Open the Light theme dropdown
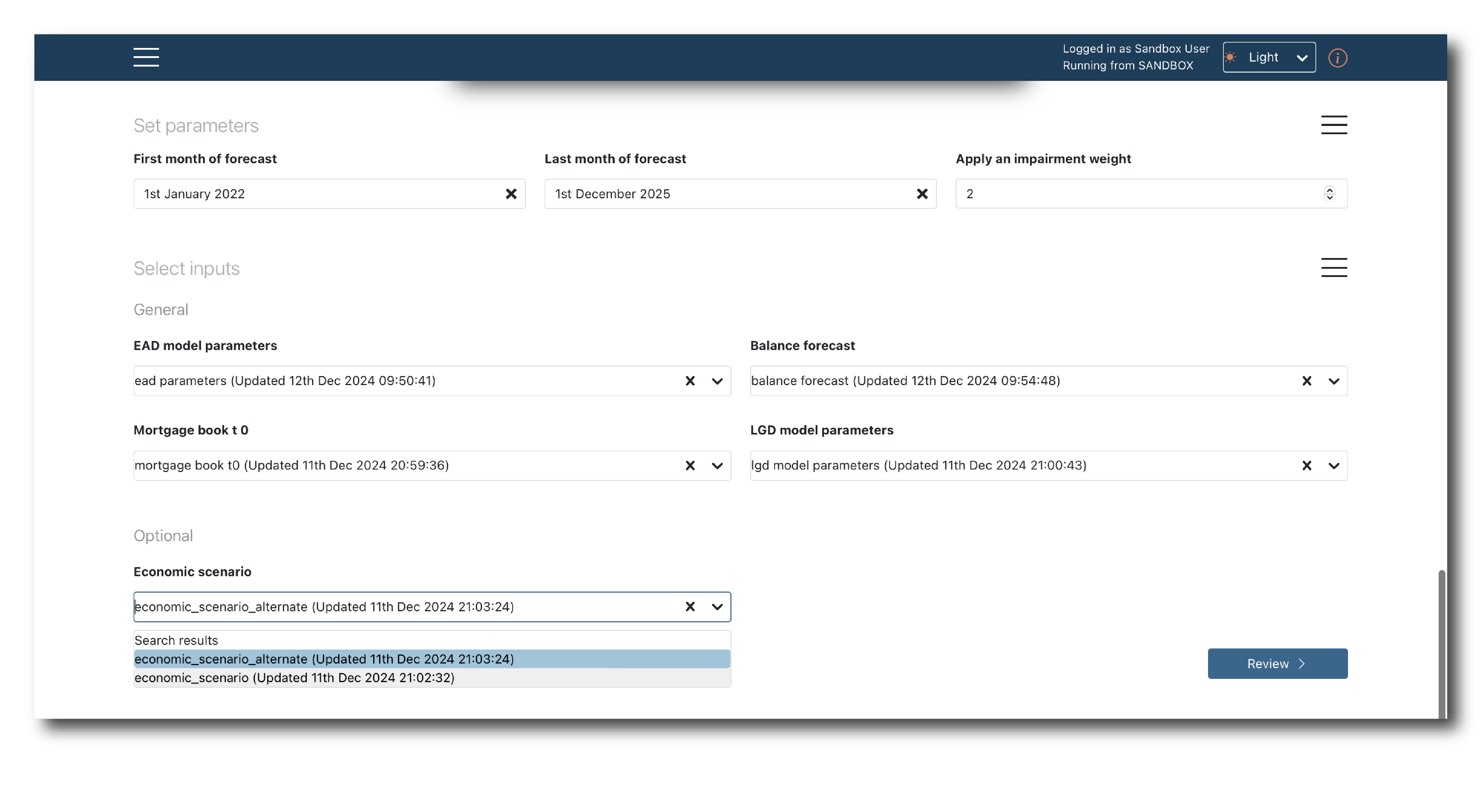 [x=1269, y=58]
